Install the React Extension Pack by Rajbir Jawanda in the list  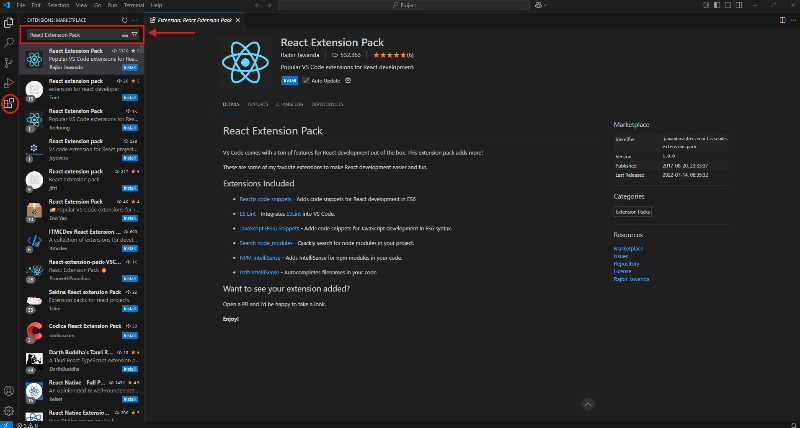pos(130,67)
